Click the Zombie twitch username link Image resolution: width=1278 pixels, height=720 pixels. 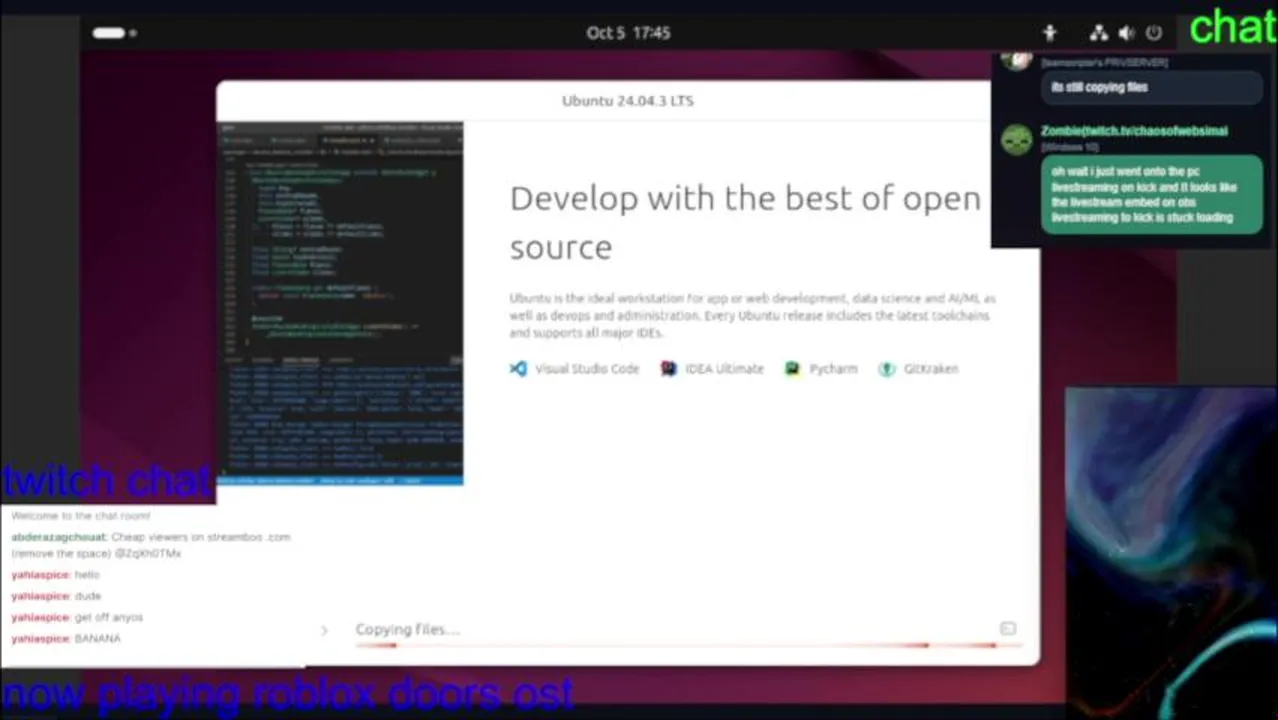point(1134,131)
